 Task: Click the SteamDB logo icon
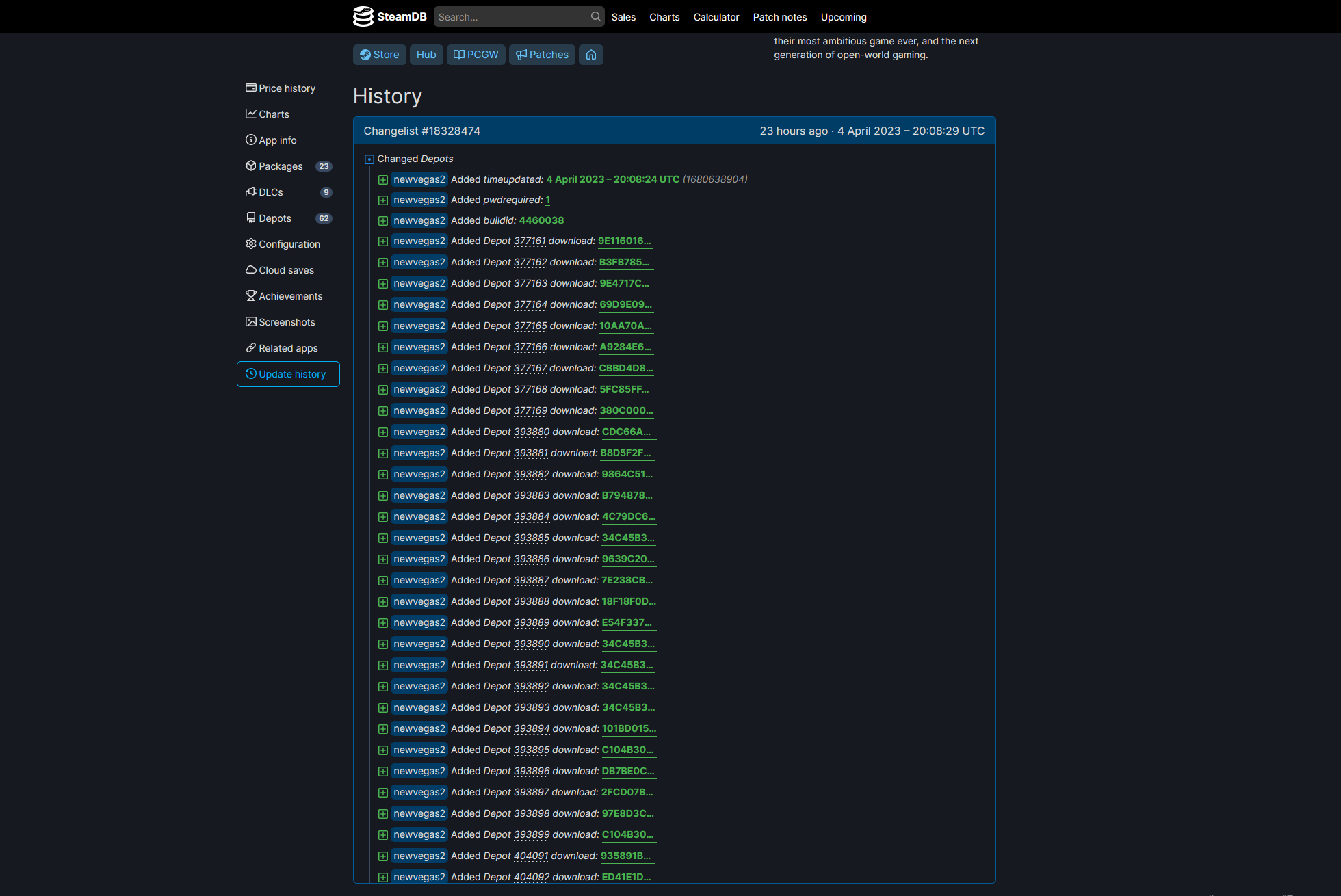(x=363, y=16)
